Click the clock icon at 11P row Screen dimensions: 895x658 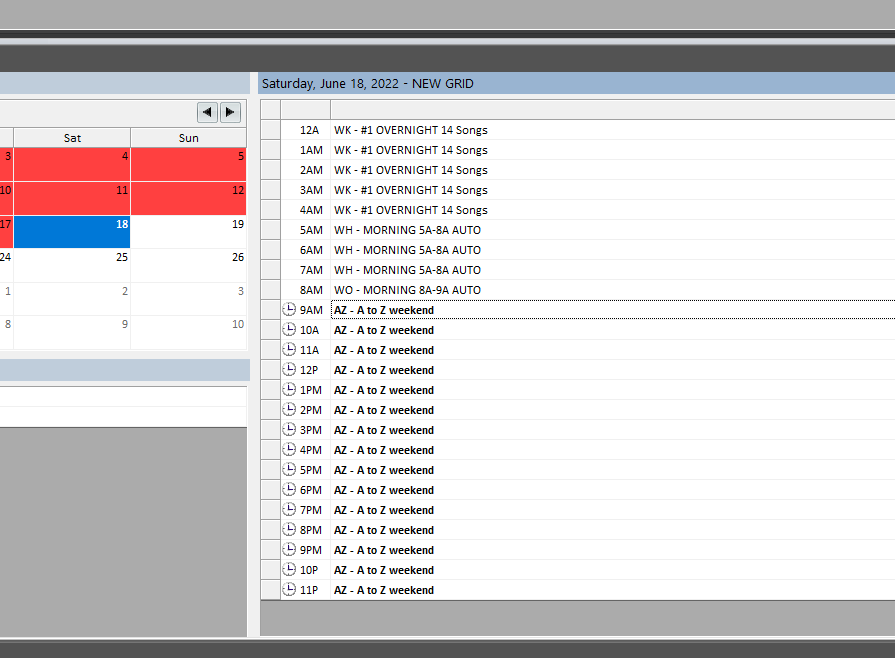290,590
